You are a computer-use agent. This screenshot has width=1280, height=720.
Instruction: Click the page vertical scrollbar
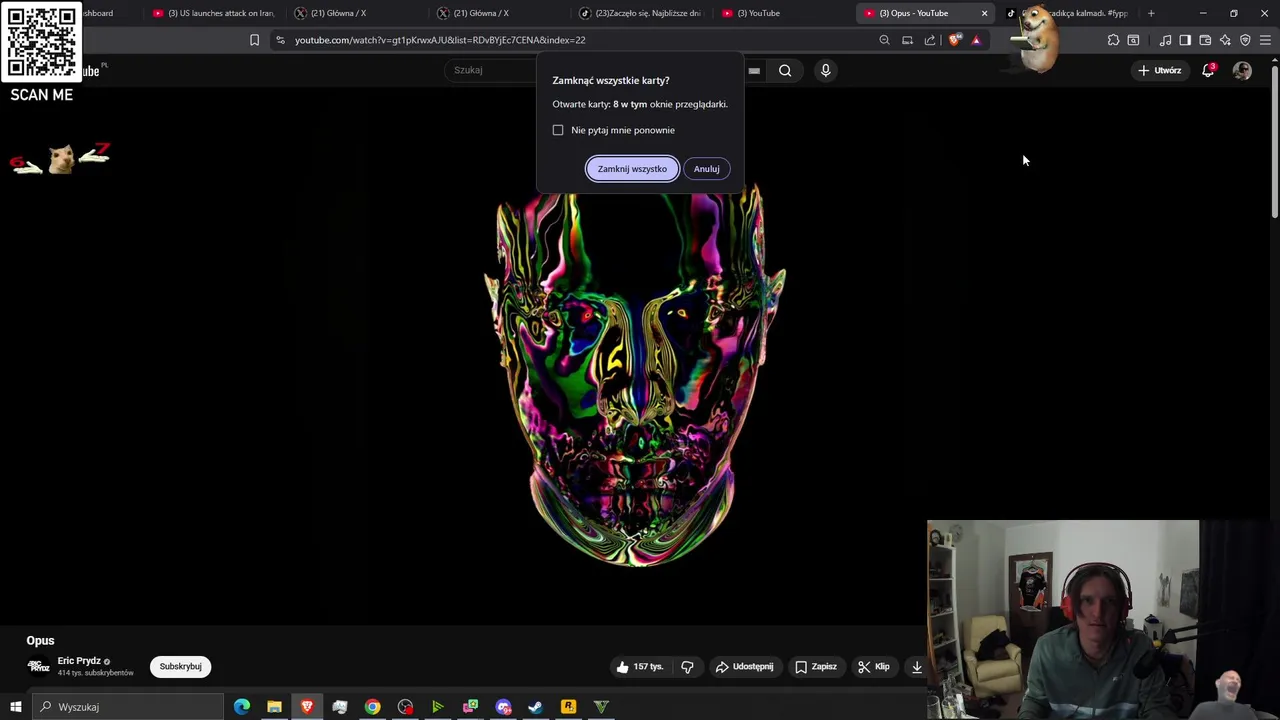1274,140
